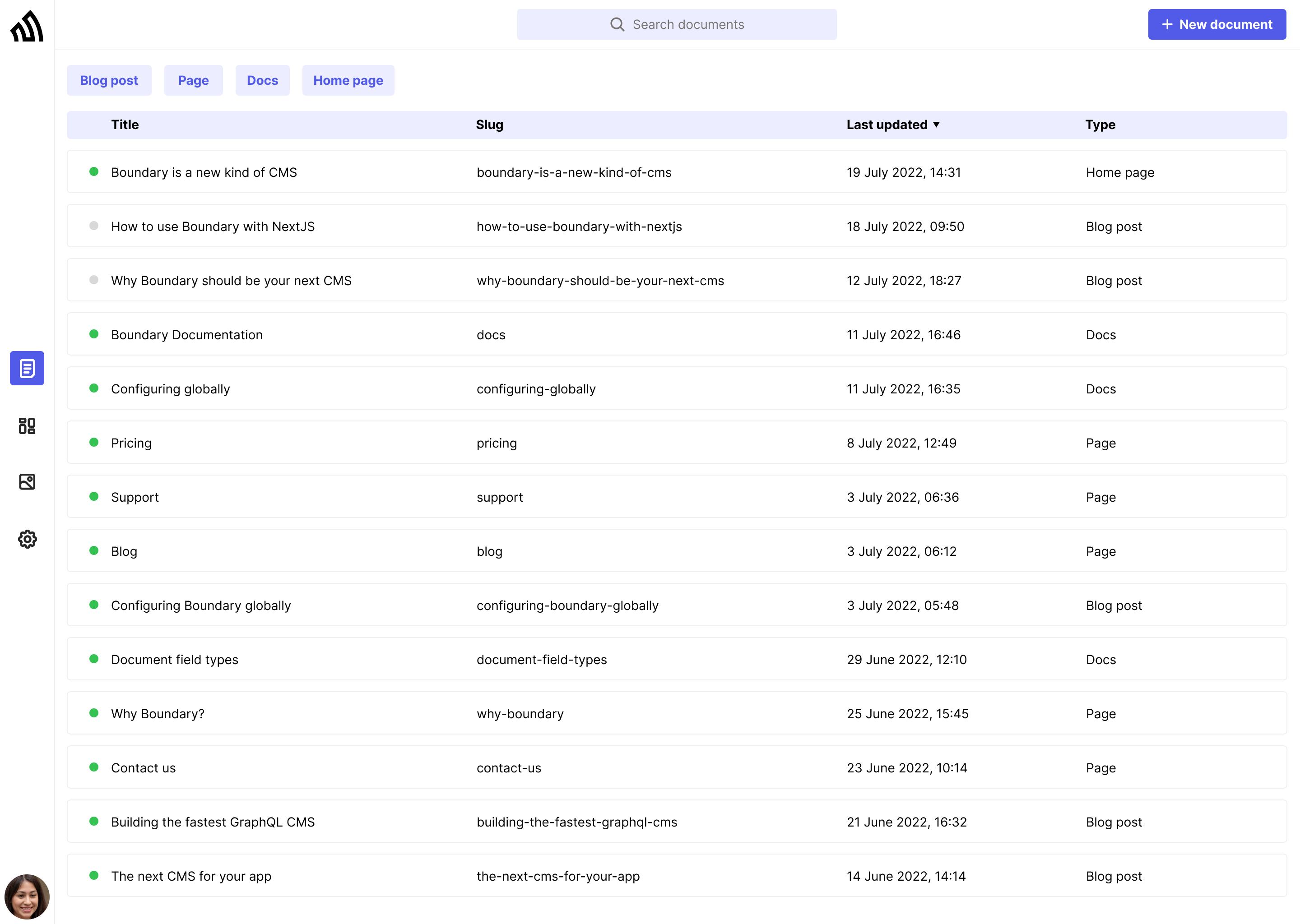1300x924 pixels.
Task: Click the user profile avatar
Action: click(27, 896)
